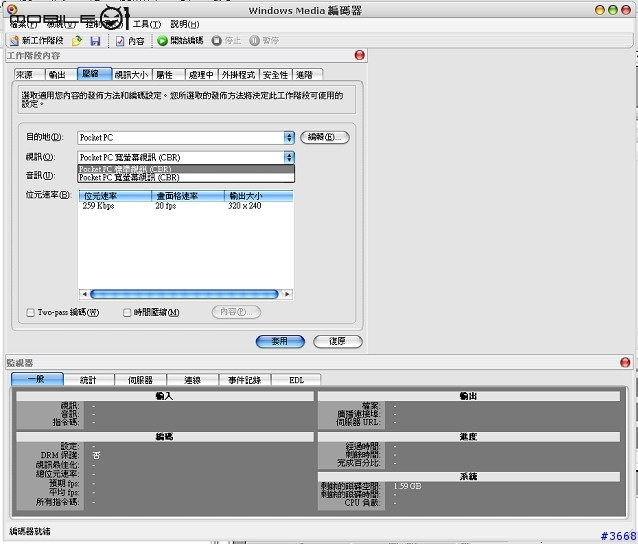Collapse the 視訊 dropdown arrow

click(289, 157)
